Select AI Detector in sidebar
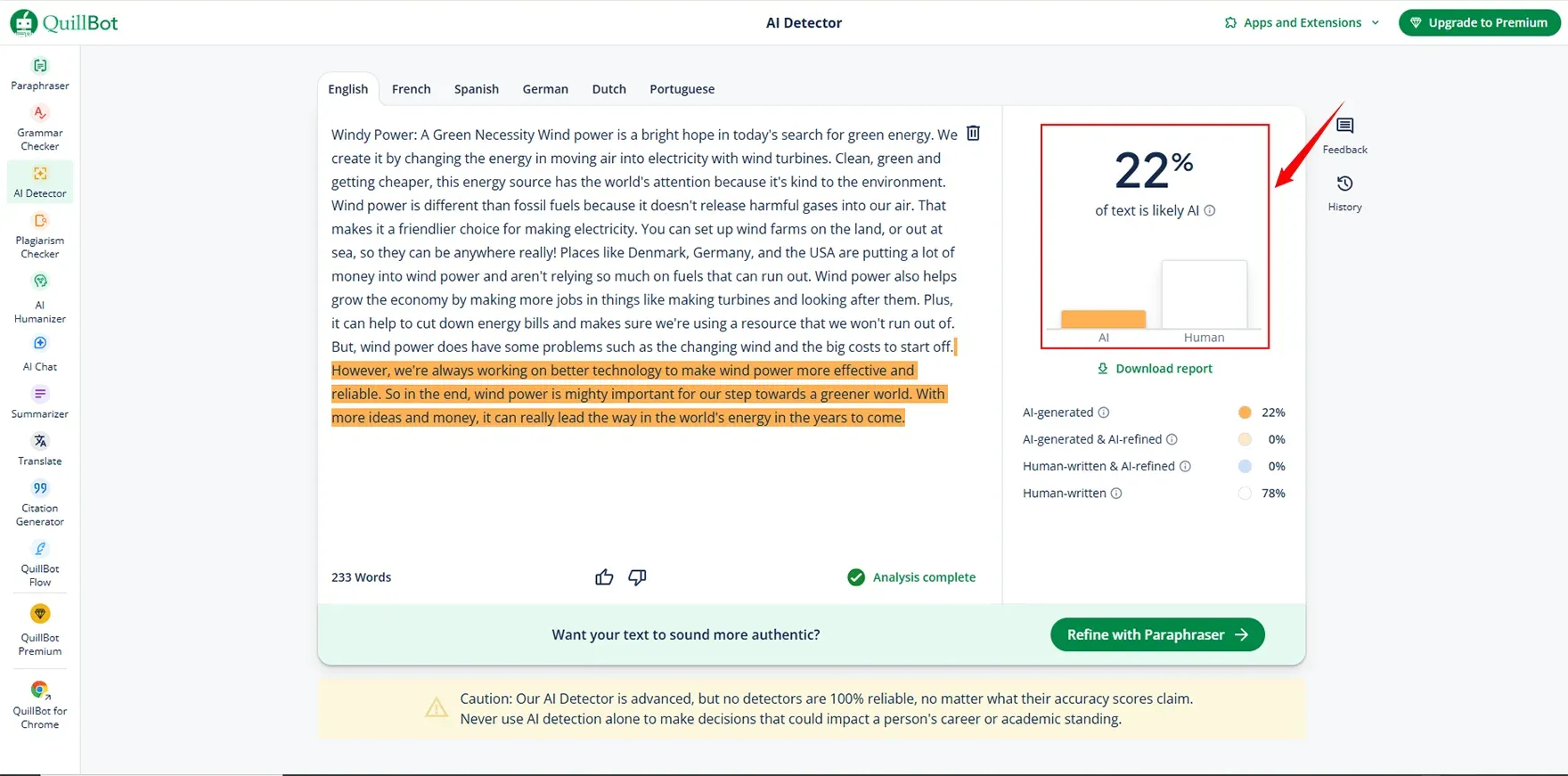This screenshot has height=776, width=1568. pyautogui.click(x=40, y=182)
